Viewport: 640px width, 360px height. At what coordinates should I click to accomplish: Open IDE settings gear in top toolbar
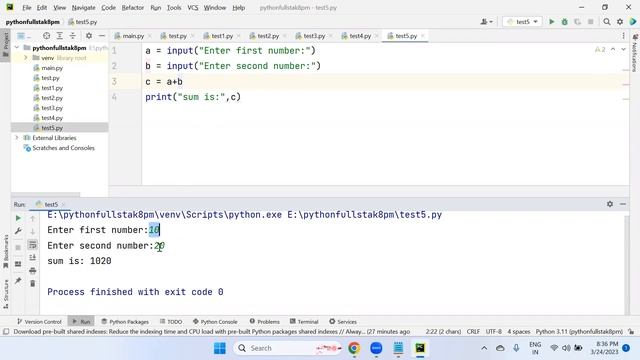(x=620, y=22)
